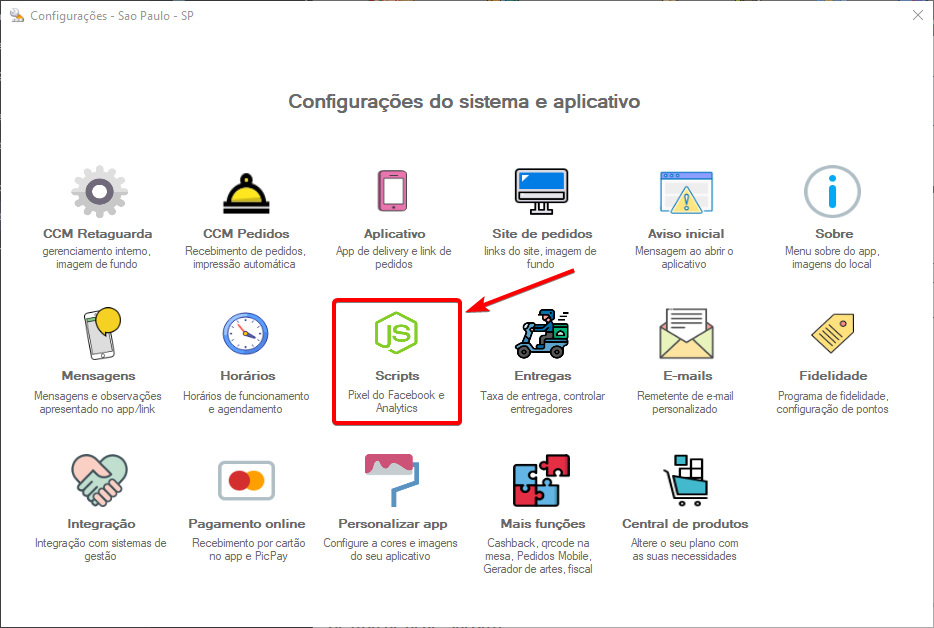Select the Horários clock icon

click(245, 334)
